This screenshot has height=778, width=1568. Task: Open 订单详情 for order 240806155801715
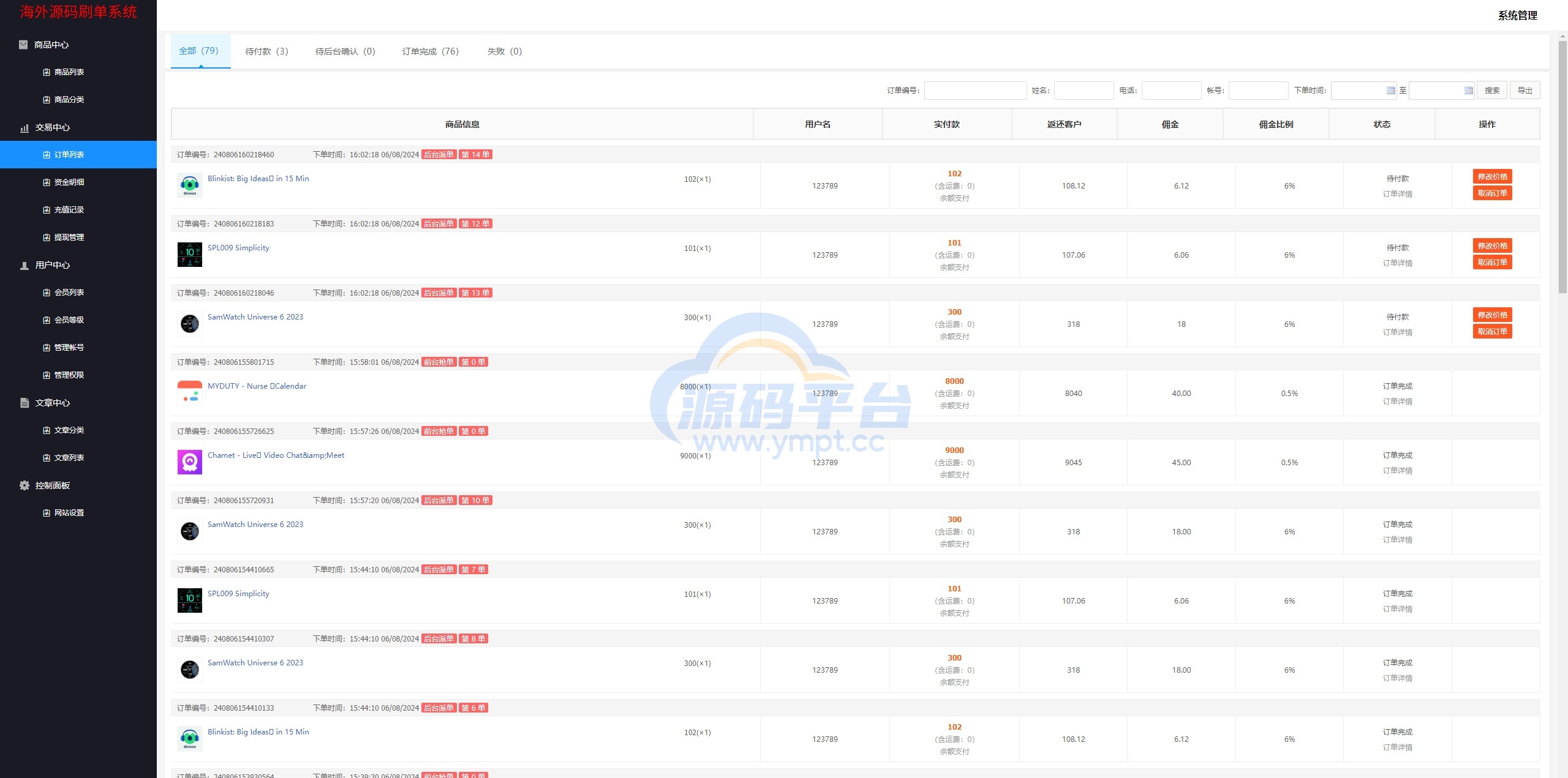1397,402
